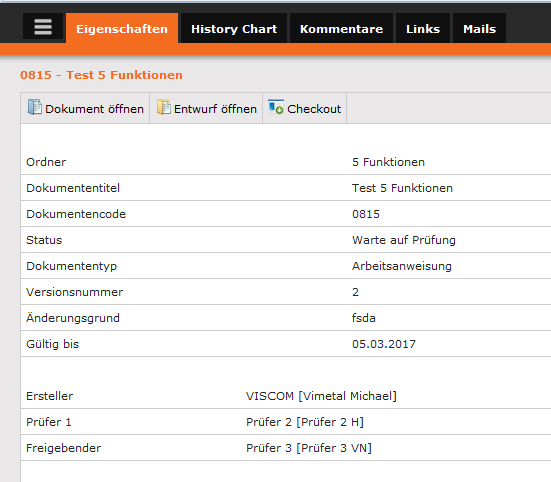Screen dimensions: 551x482
Task: Click the Dokumententyp label
Action: (71, 266)
